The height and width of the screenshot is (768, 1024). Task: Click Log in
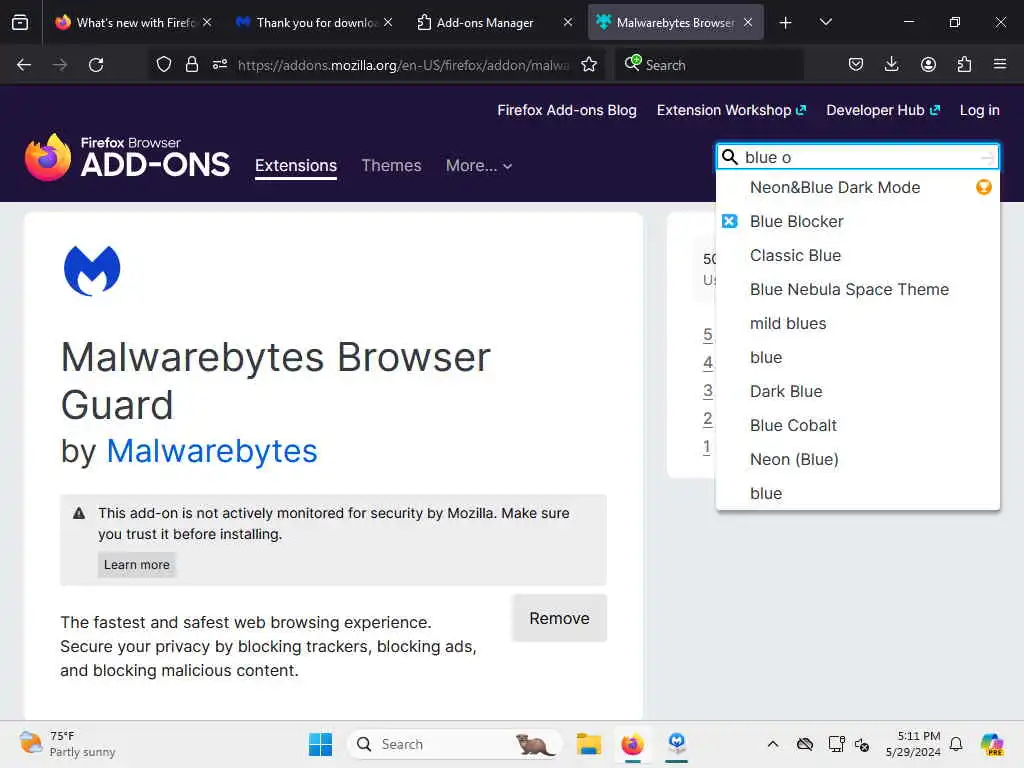979,110
